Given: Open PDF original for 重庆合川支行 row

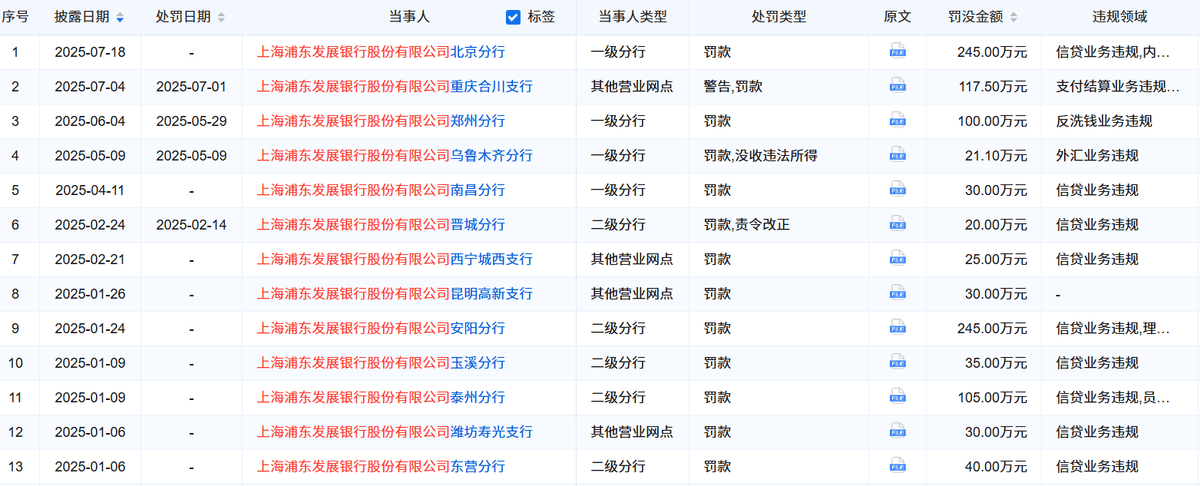Looking at the screenshot, I should point(898,87).
